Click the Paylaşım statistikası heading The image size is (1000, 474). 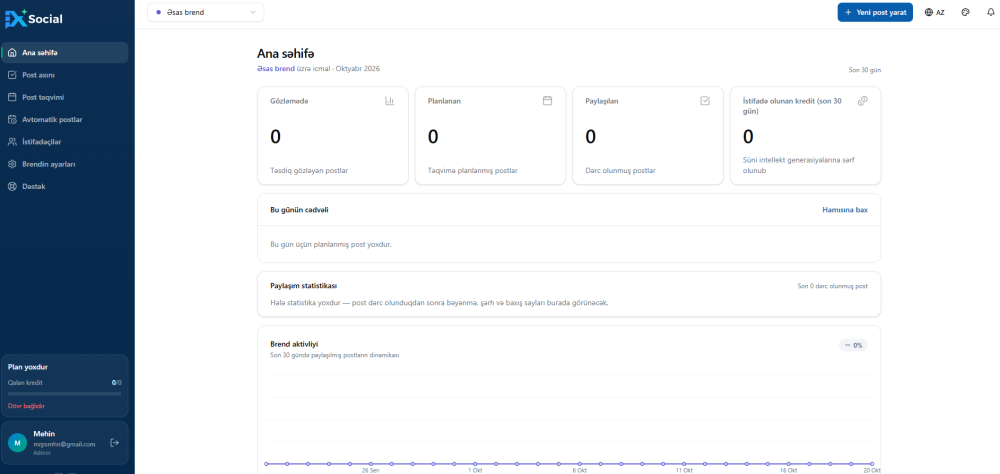point(304,286)
